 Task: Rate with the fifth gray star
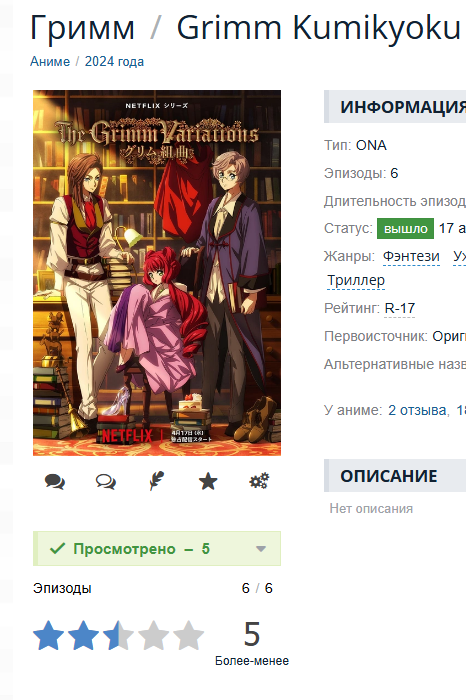pos(188,635)
